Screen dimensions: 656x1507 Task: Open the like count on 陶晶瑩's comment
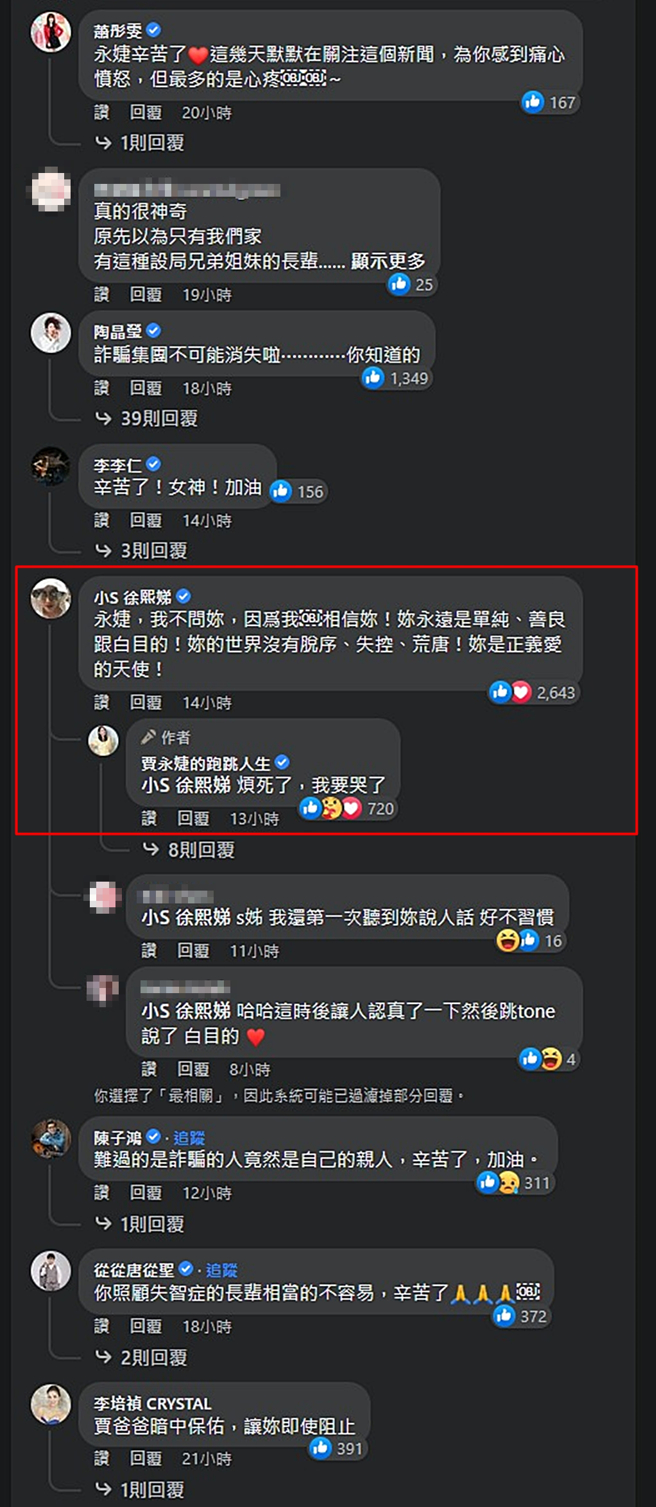395,378
